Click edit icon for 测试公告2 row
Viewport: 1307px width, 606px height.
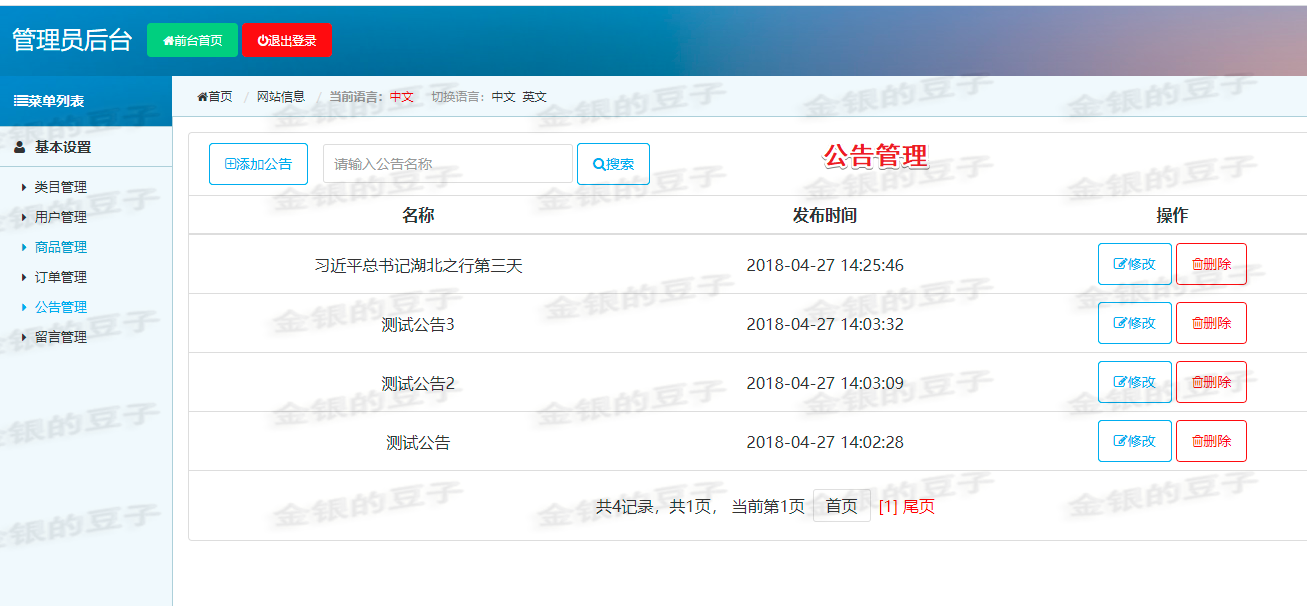coord(1120,383)
